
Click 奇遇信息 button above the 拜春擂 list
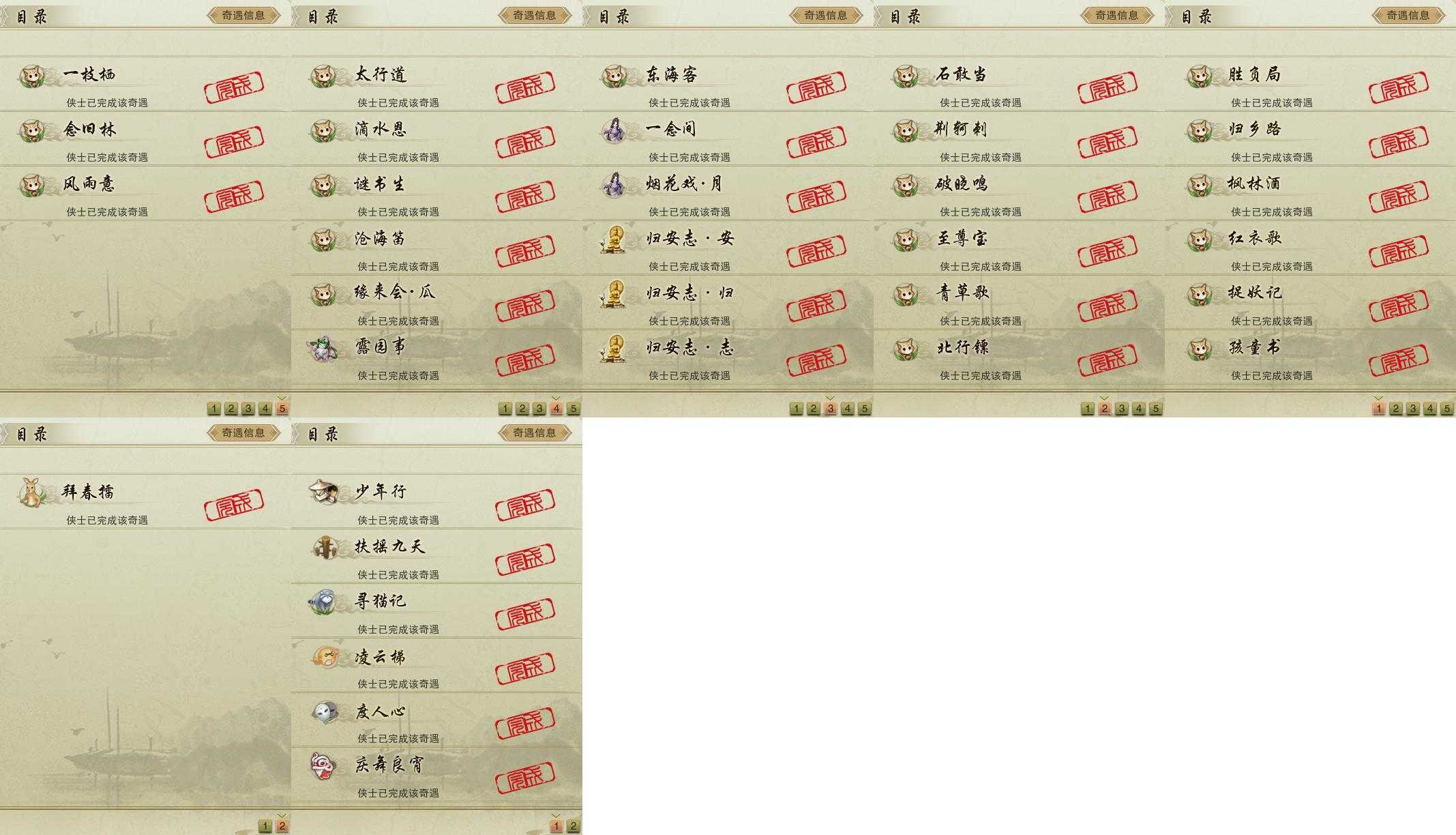tap(243, 433)
